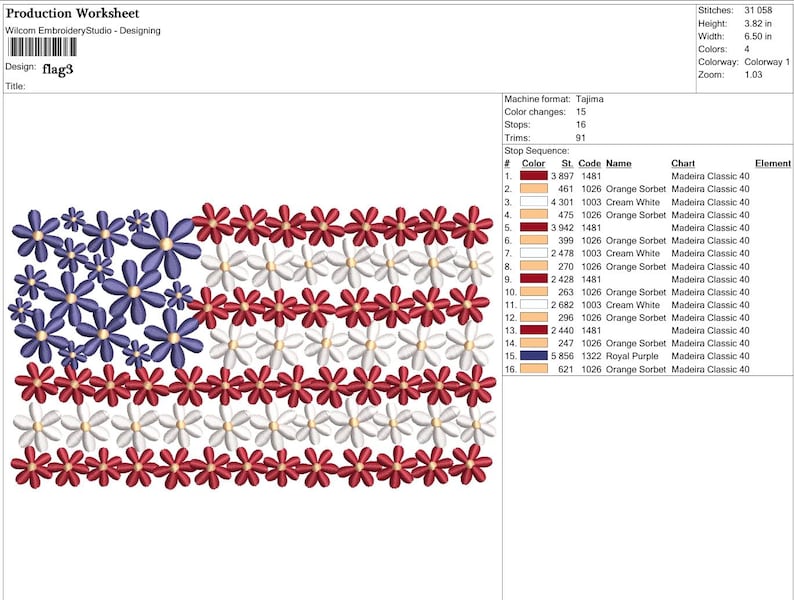Click the row 15 Royal Purple swatch

pos(534,355)
